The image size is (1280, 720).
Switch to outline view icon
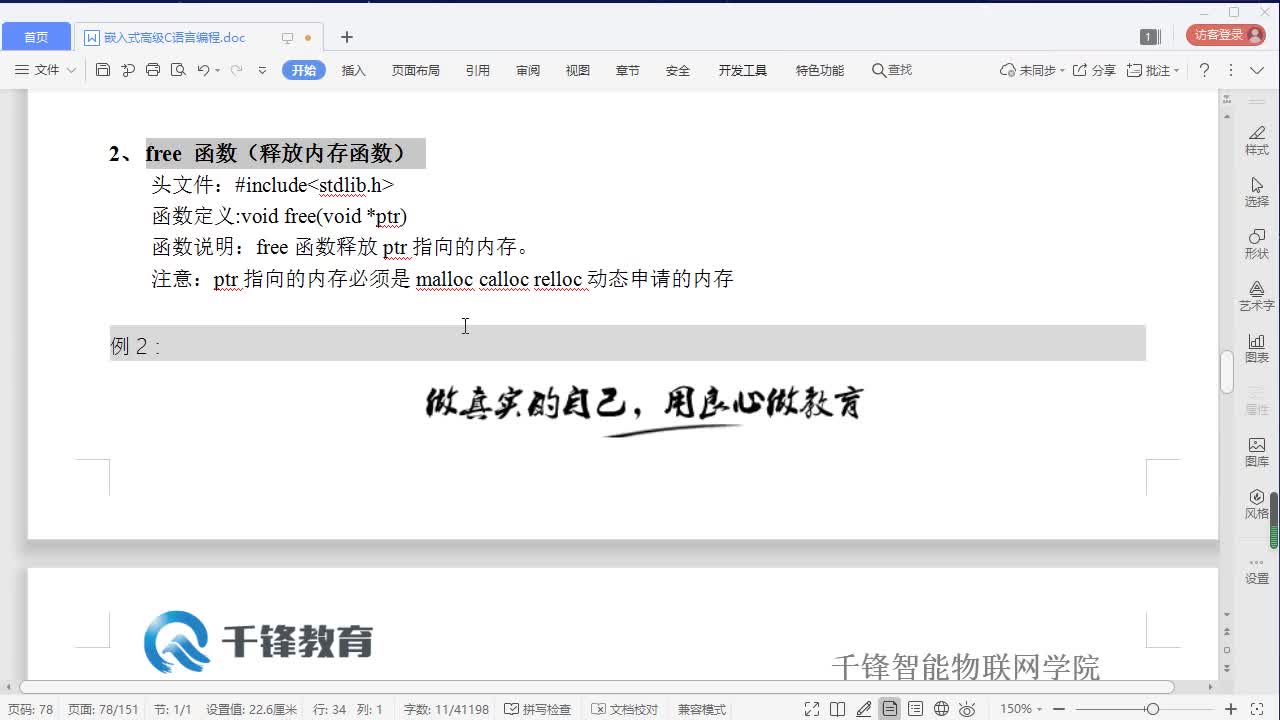pyautogui.click(x=915, y=709)
